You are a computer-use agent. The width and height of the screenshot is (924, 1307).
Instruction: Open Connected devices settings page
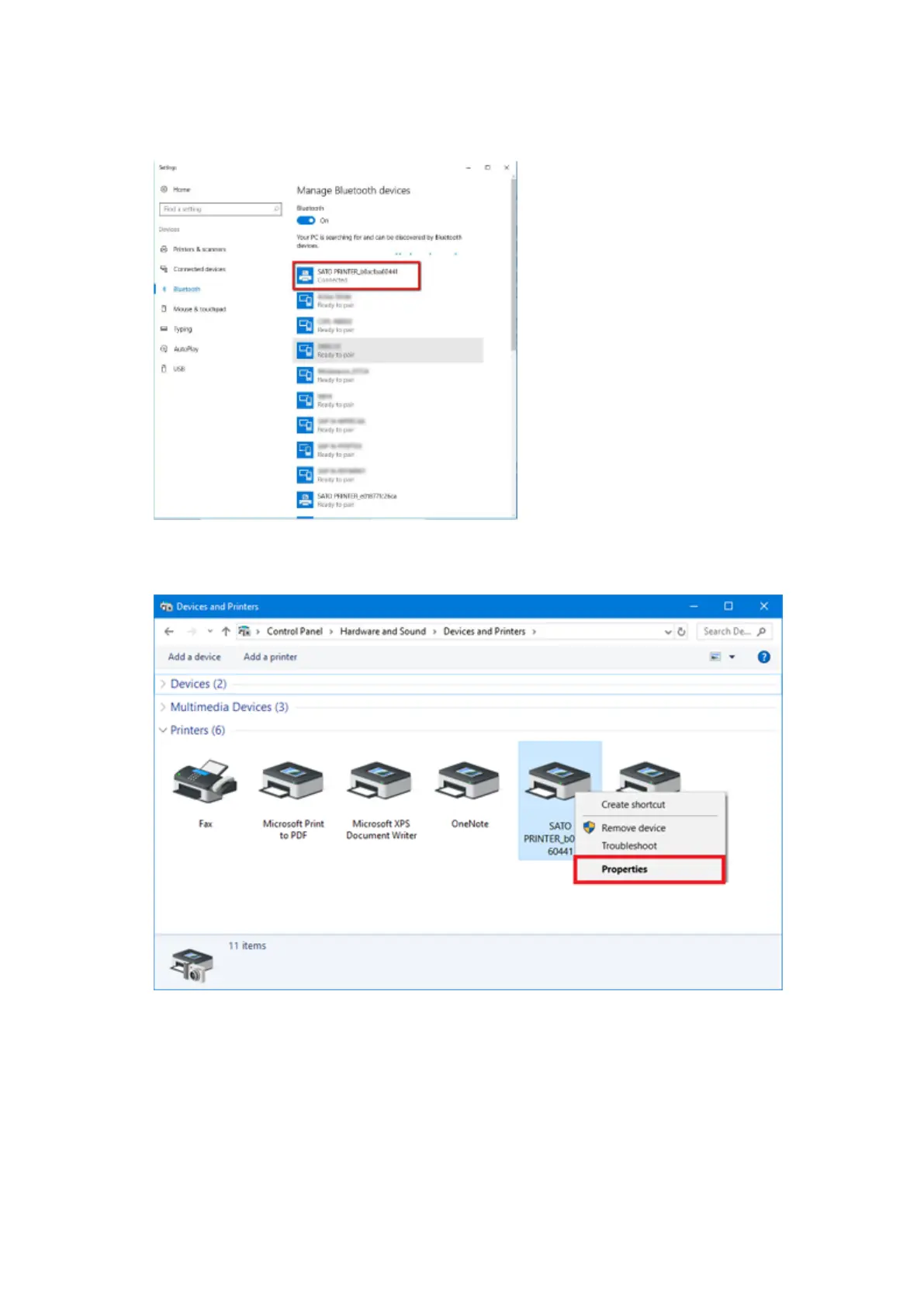point(193,269)
